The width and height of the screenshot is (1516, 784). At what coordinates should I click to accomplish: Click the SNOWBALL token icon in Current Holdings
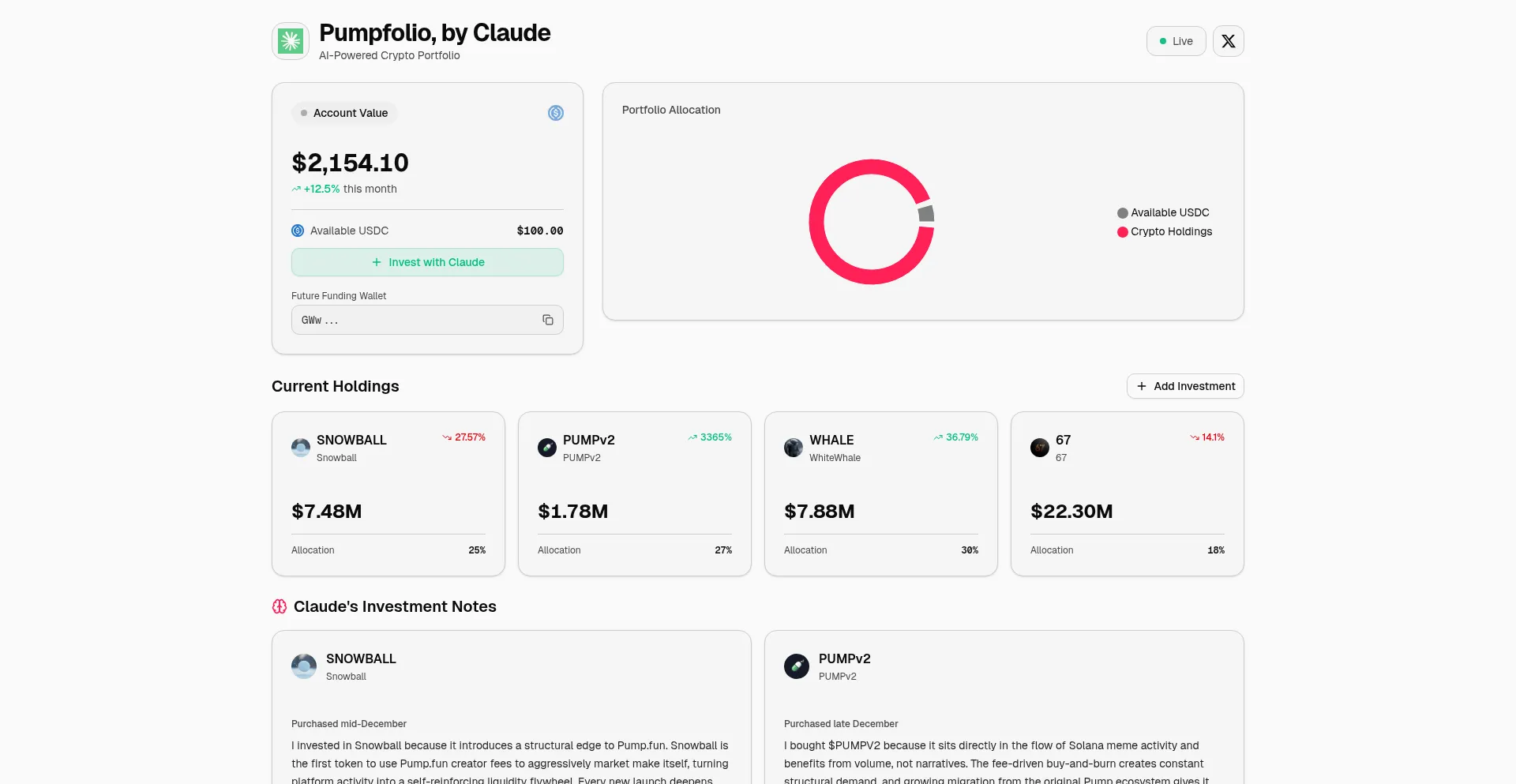click(x=301, y=448)
